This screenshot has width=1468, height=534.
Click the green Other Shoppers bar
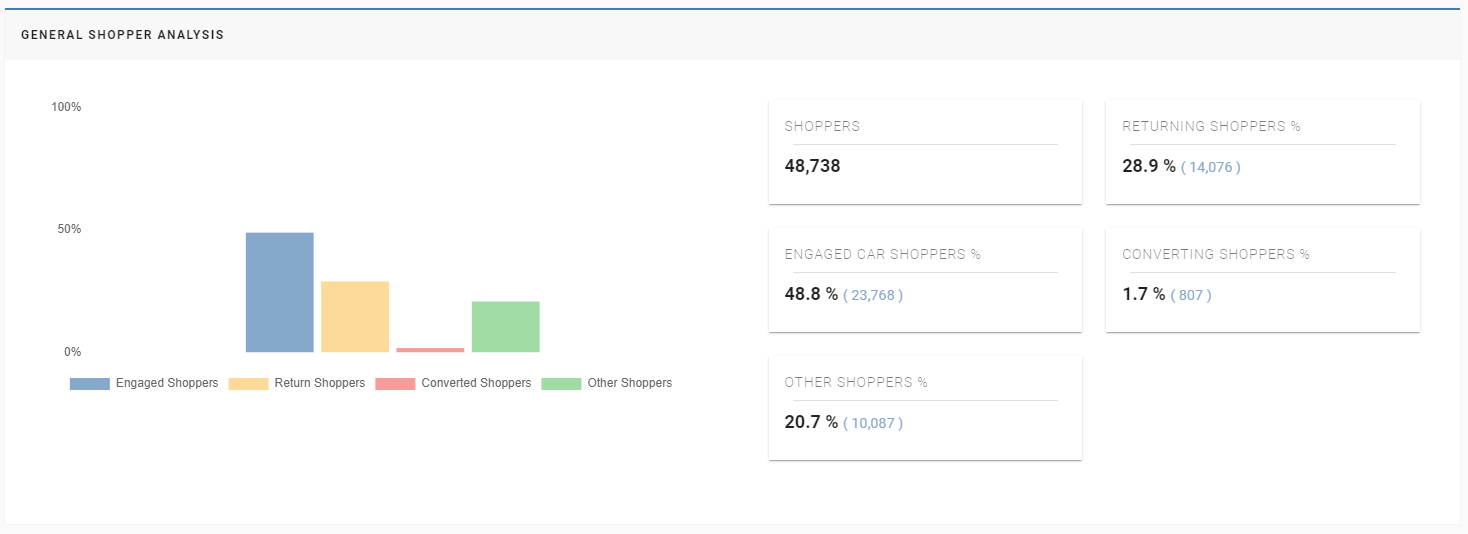(505, 326)
